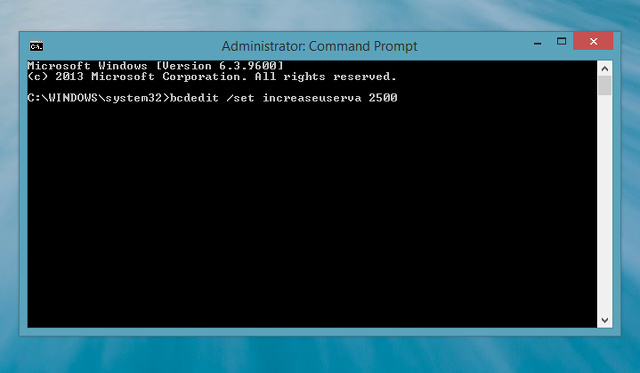Image resolution: width=640 pixels, height=373 pixels.
Task: Click the 'bcdedit' command word
Action: click(x=194, y=98)
